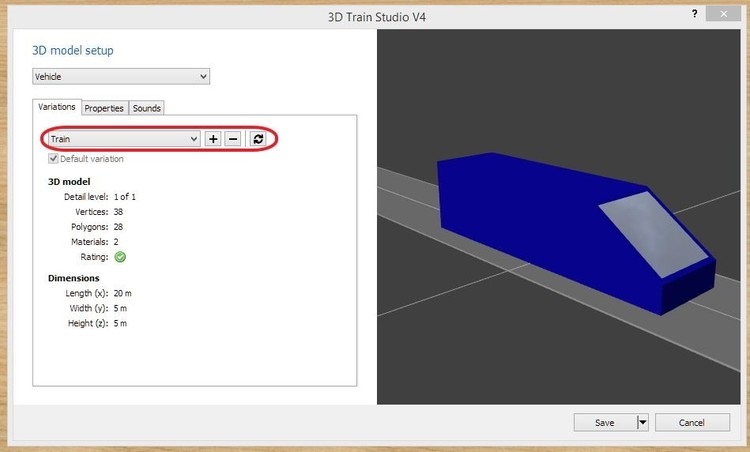Viewport: 750px width, 452px height.
Task: Expand the Save button dropdown arrow
Action: pos(642,422)
